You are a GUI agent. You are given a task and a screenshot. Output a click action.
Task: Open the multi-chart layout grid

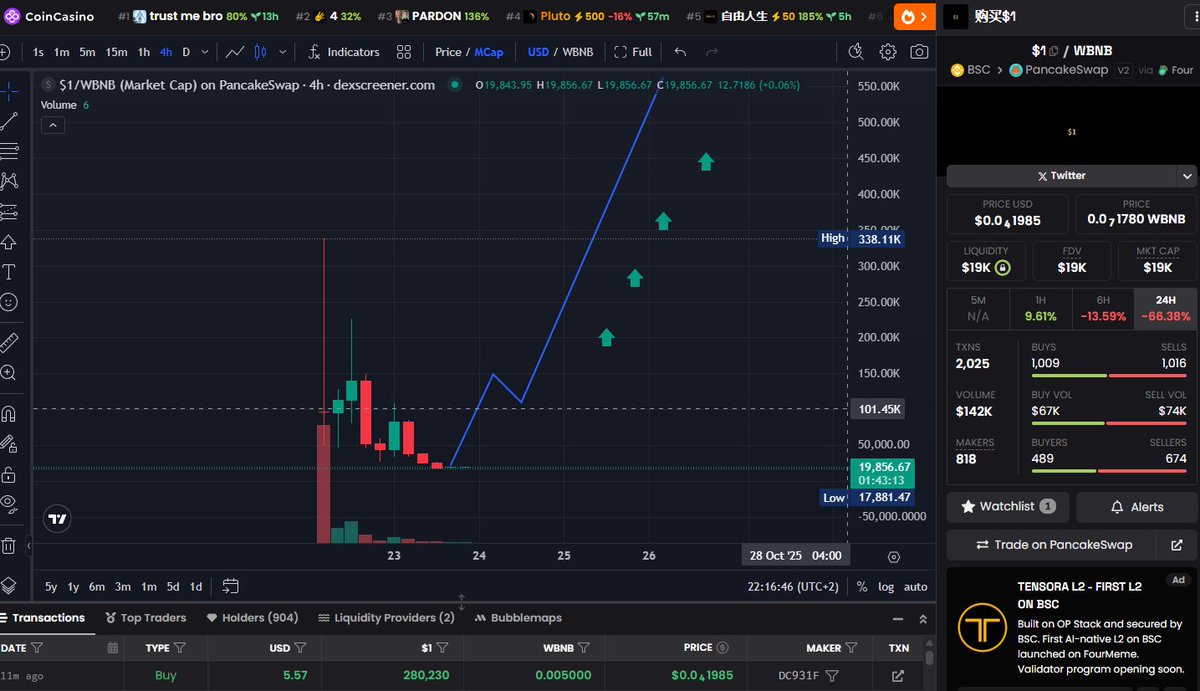pos(404,52)
